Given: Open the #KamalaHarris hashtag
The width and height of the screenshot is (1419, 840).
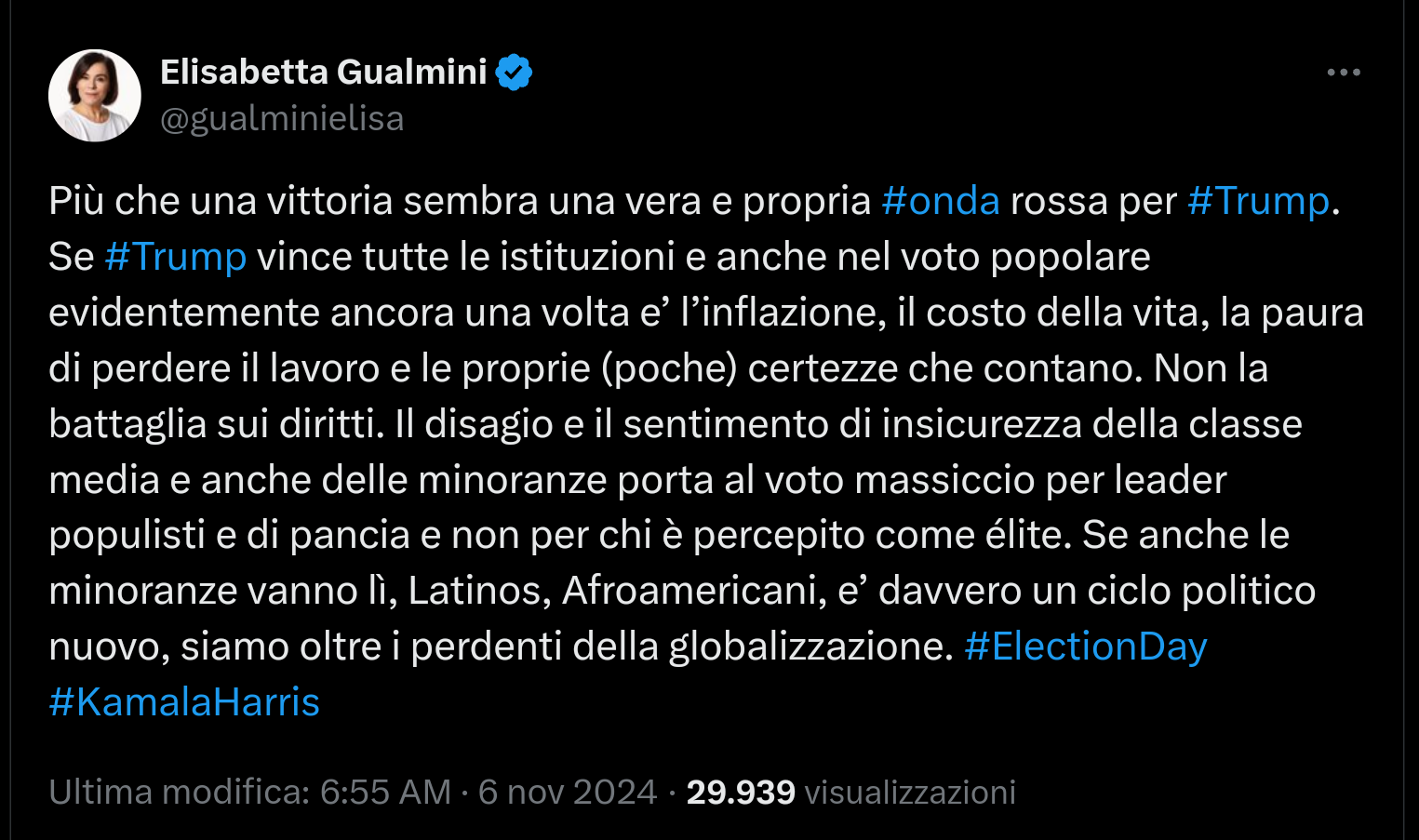Looking at the screenshot, I should point(184,702).
